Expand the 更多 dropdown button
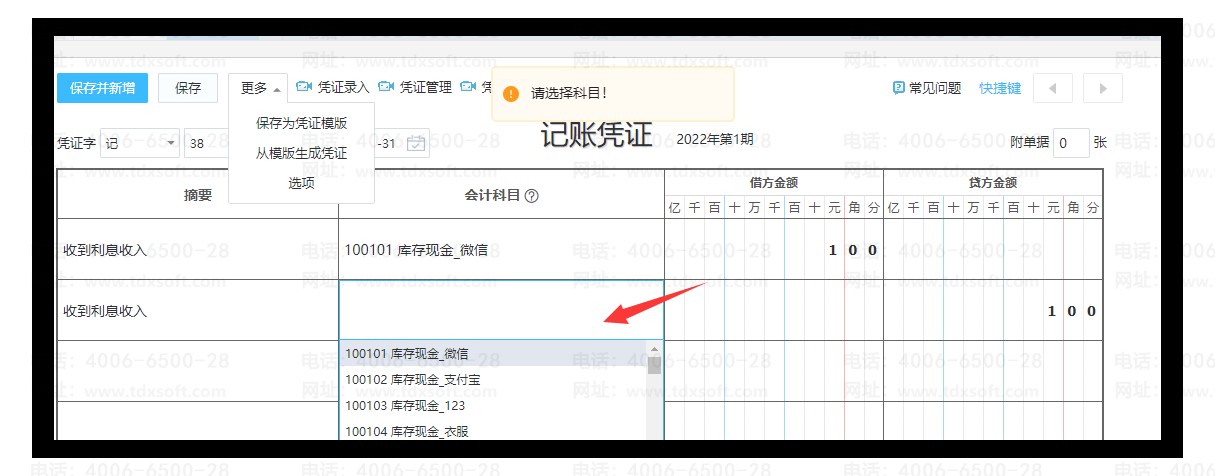The height and width of the screenshot is (476, 1215). [x=259, y=88]
